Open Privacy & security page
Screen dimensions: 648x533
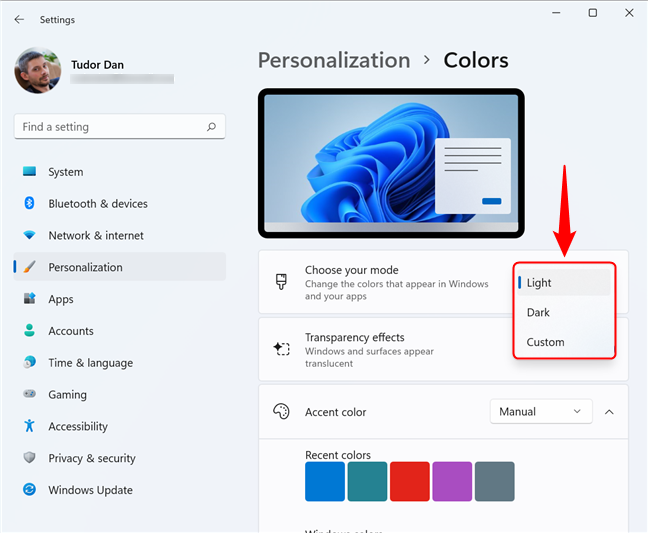tap(120, 458)
